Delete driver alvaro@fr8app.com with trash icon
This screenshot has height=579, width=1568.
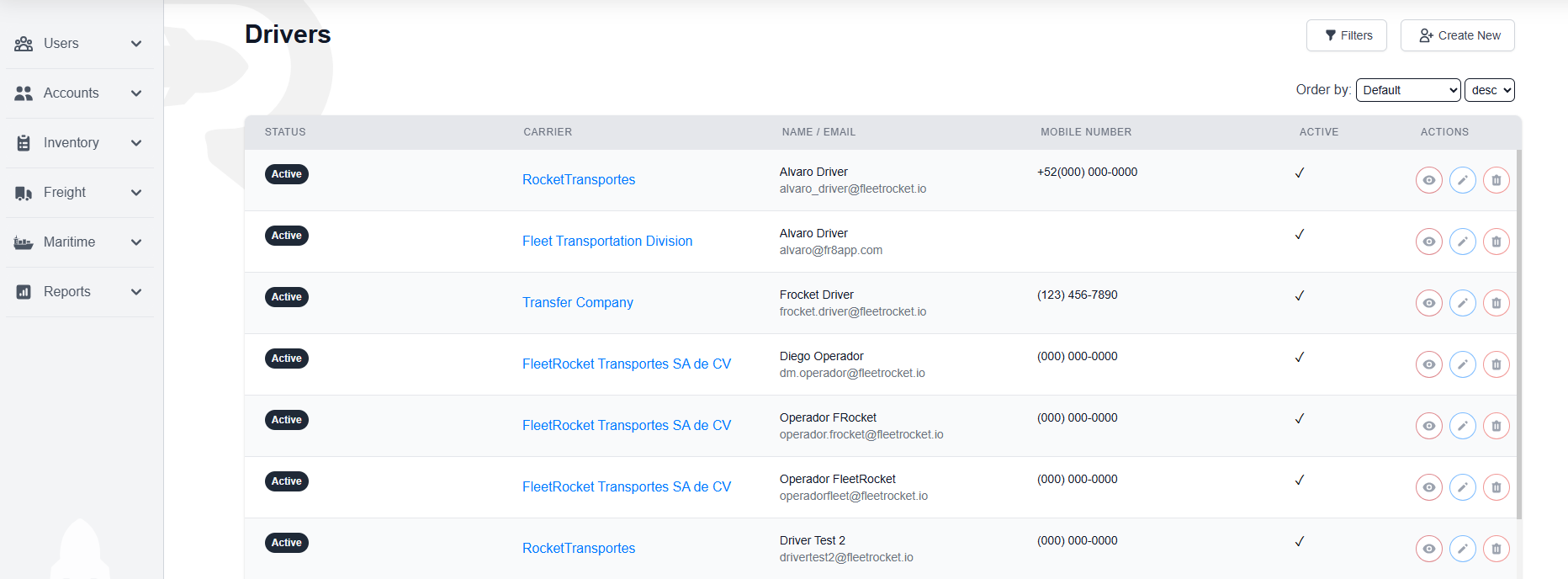click(1496, 242)
